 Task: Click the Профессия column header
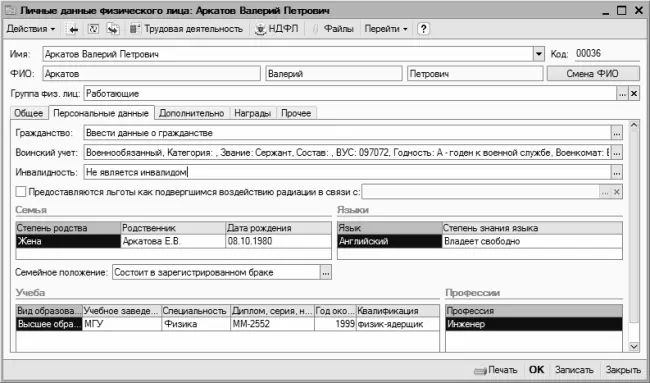pos(534,311)
